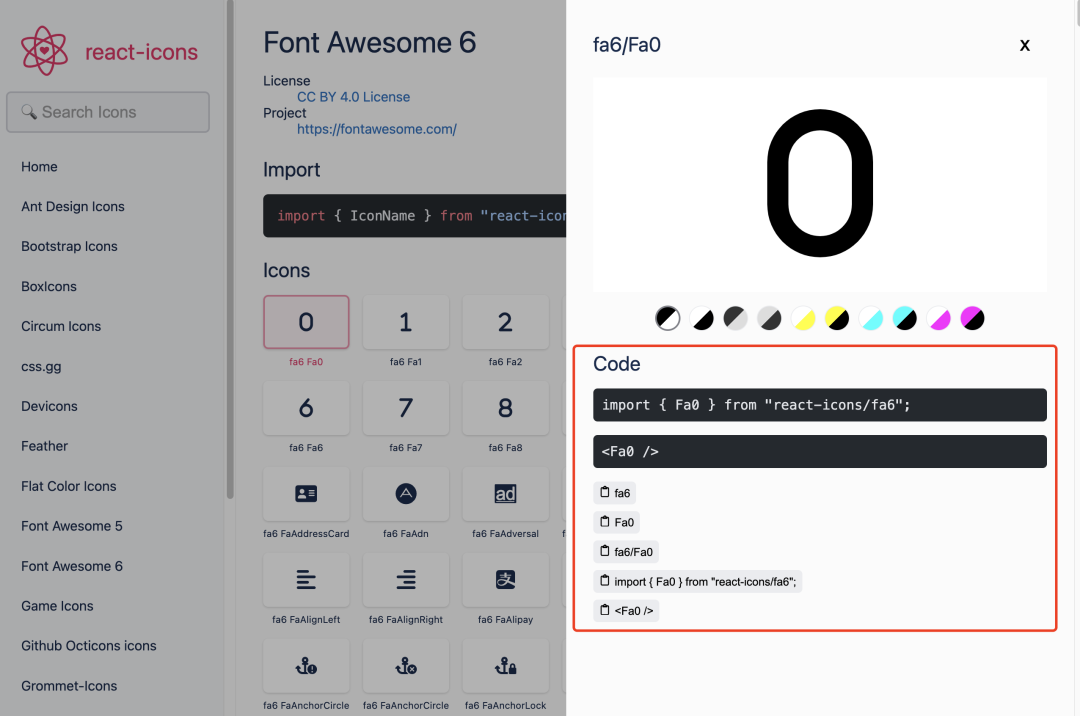Choose the magenta and black swatch
The width and height of the screenshot is (1080, 716).
pos(972,318)
